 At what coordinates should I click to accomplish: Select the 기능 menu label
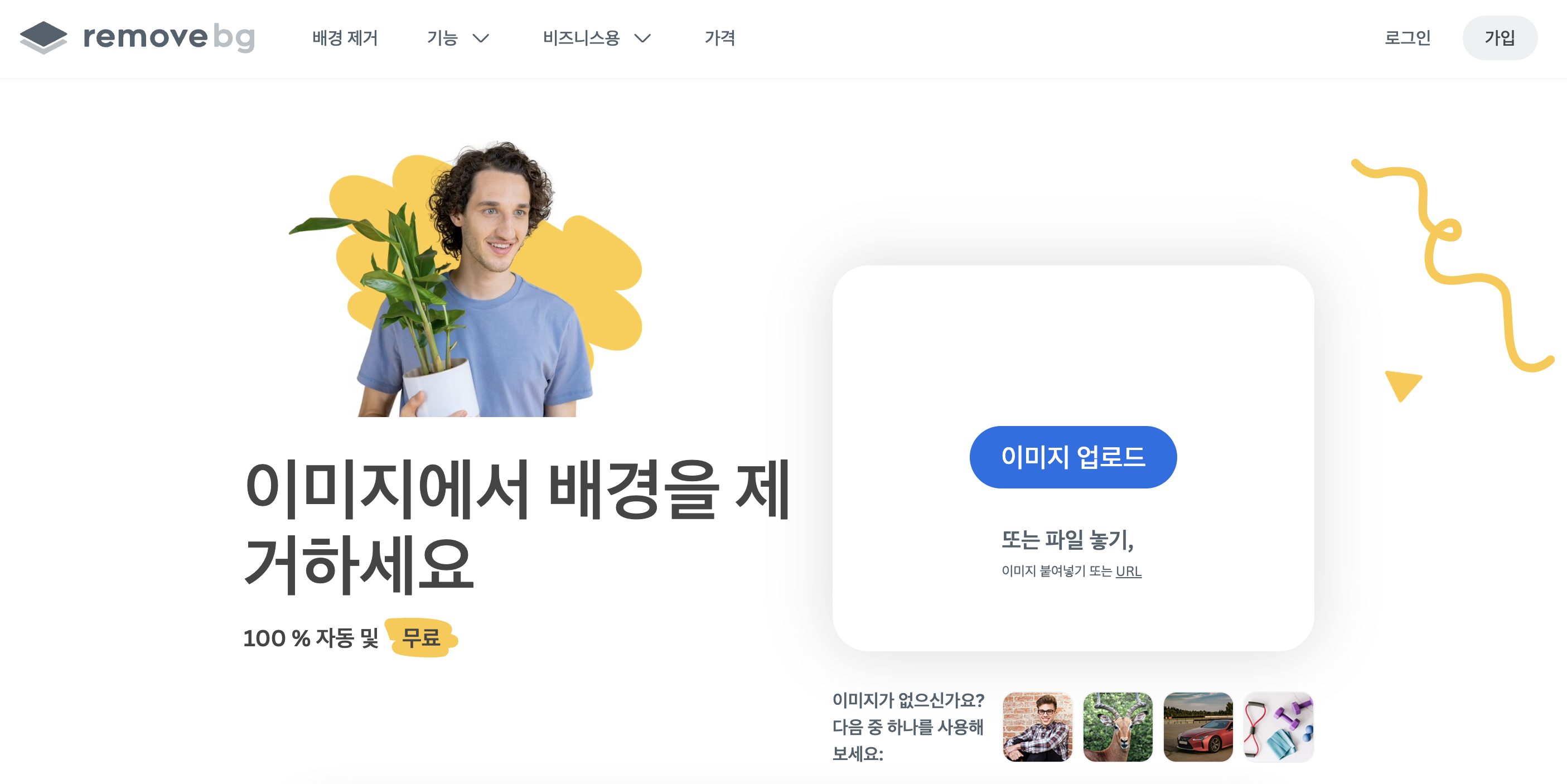click(442, 38)
